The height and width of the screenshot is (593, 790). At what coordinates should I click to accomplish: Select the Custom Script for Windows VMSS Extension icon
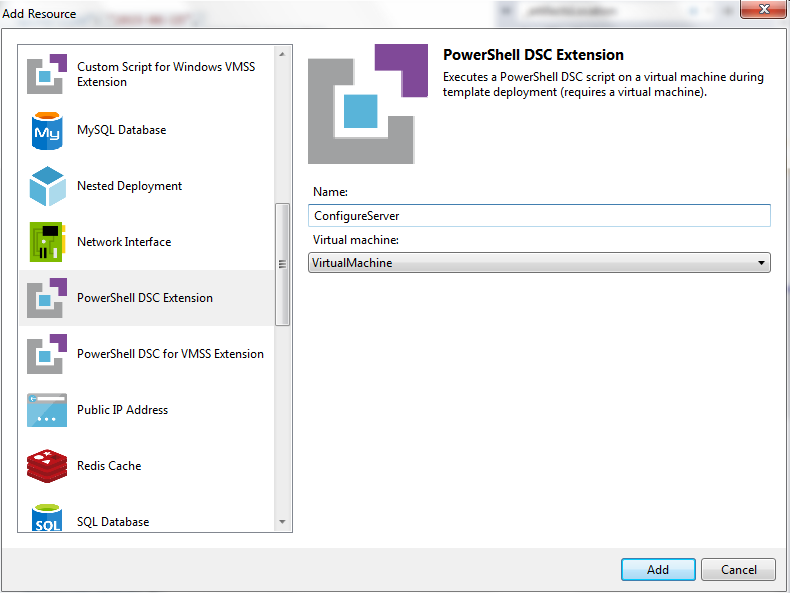[47, 74]
